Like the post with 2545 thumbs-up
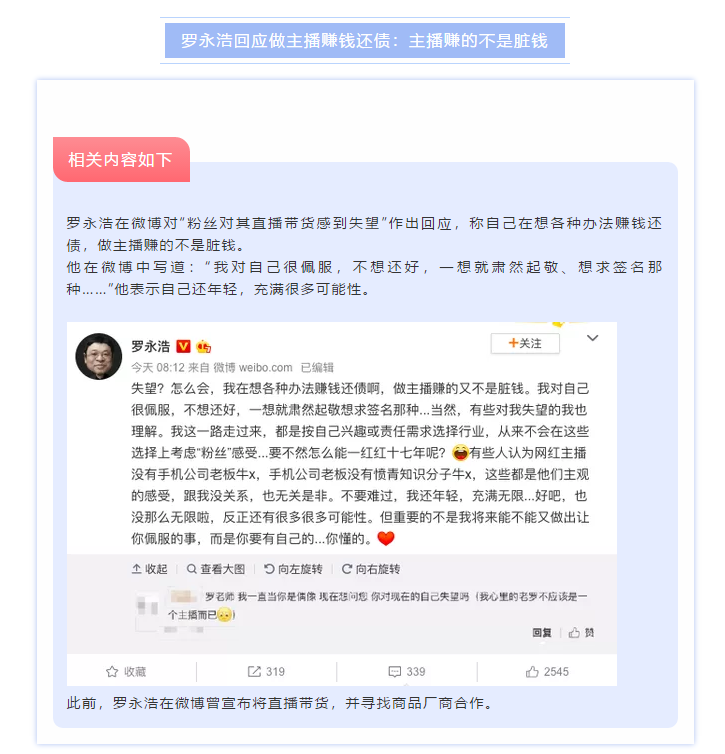Screen dimensions: 725x754 point(547,672)
